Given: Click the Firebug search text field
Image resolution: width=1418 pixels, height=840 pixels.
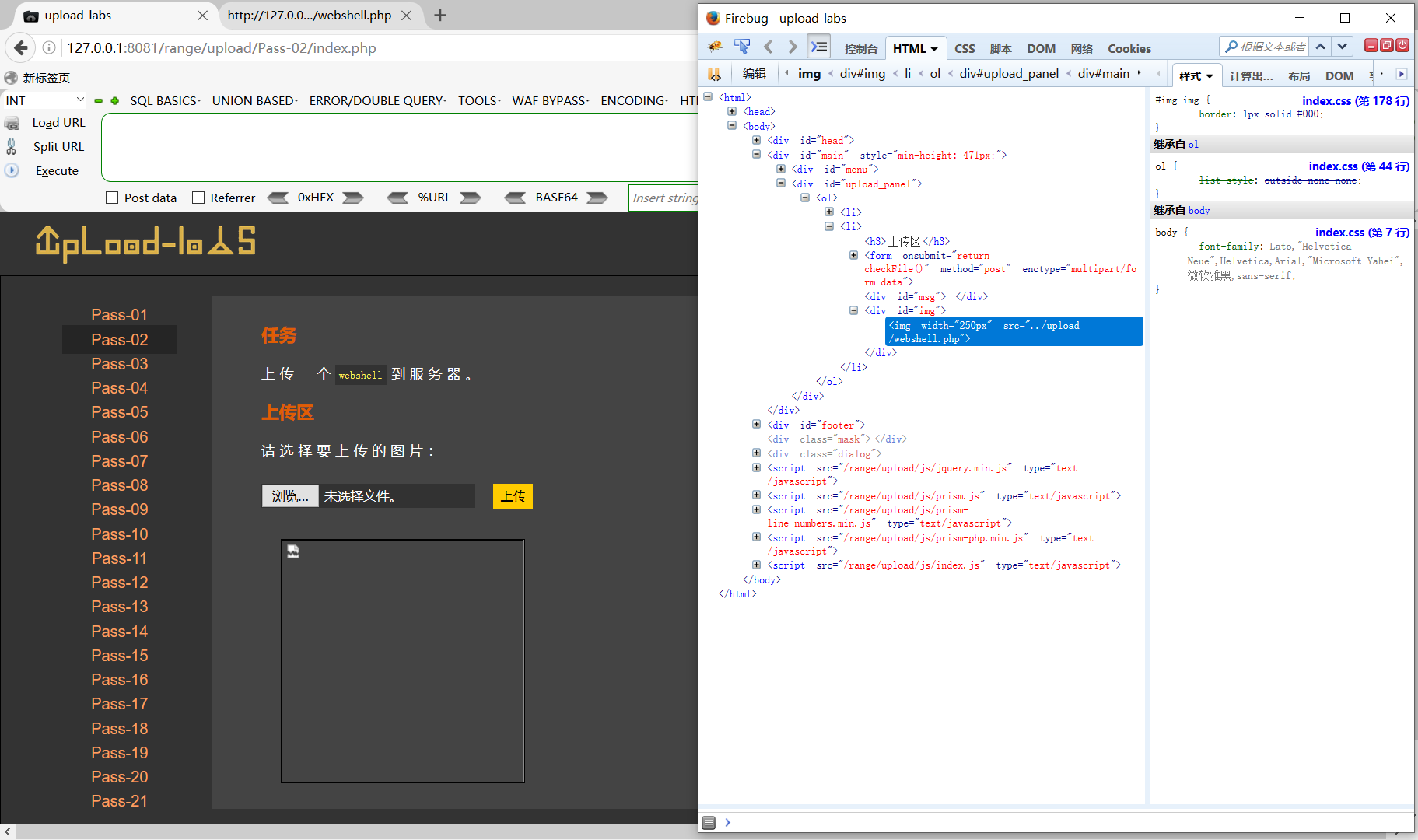Looking at the screenshot, I should tap(1273, 47).
